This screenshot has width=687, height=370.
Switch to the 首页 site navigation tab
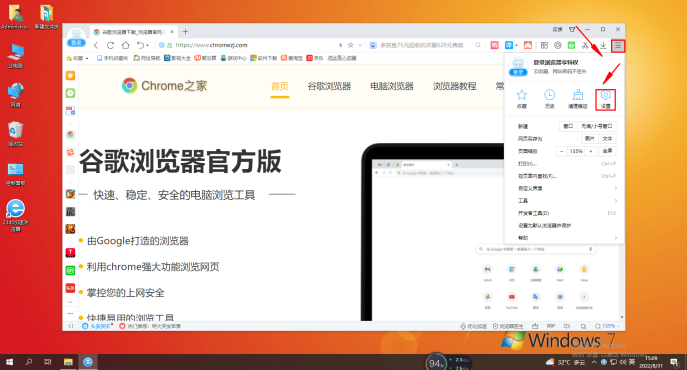click(x=280, y=86)
